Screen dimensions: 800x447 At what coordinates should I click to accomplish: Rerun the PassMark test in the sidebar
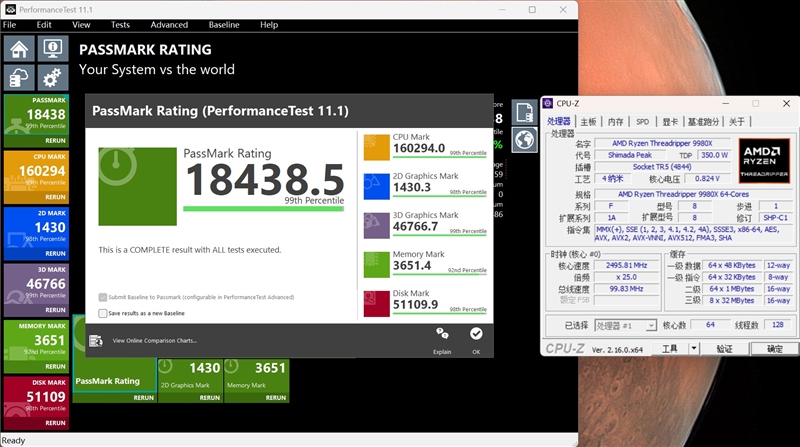coord(55,140)
